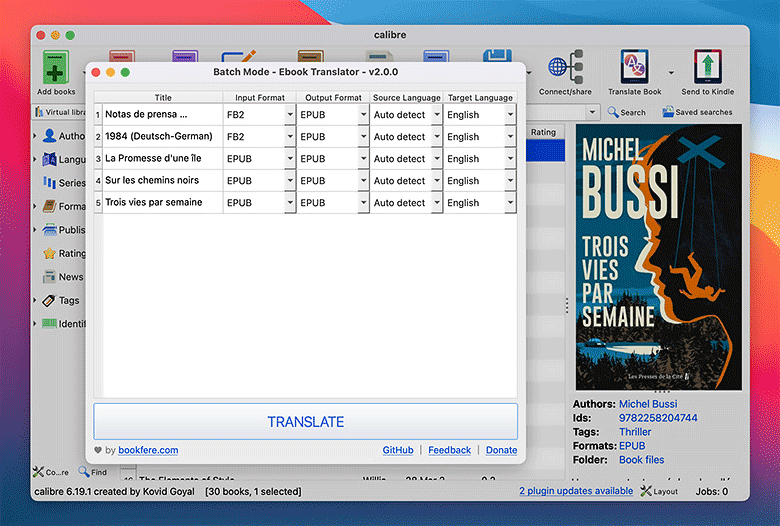780x526 pixels.
Task: Click the Find button below tag browser
Action: pyautogui.click(x=93, y=472)
